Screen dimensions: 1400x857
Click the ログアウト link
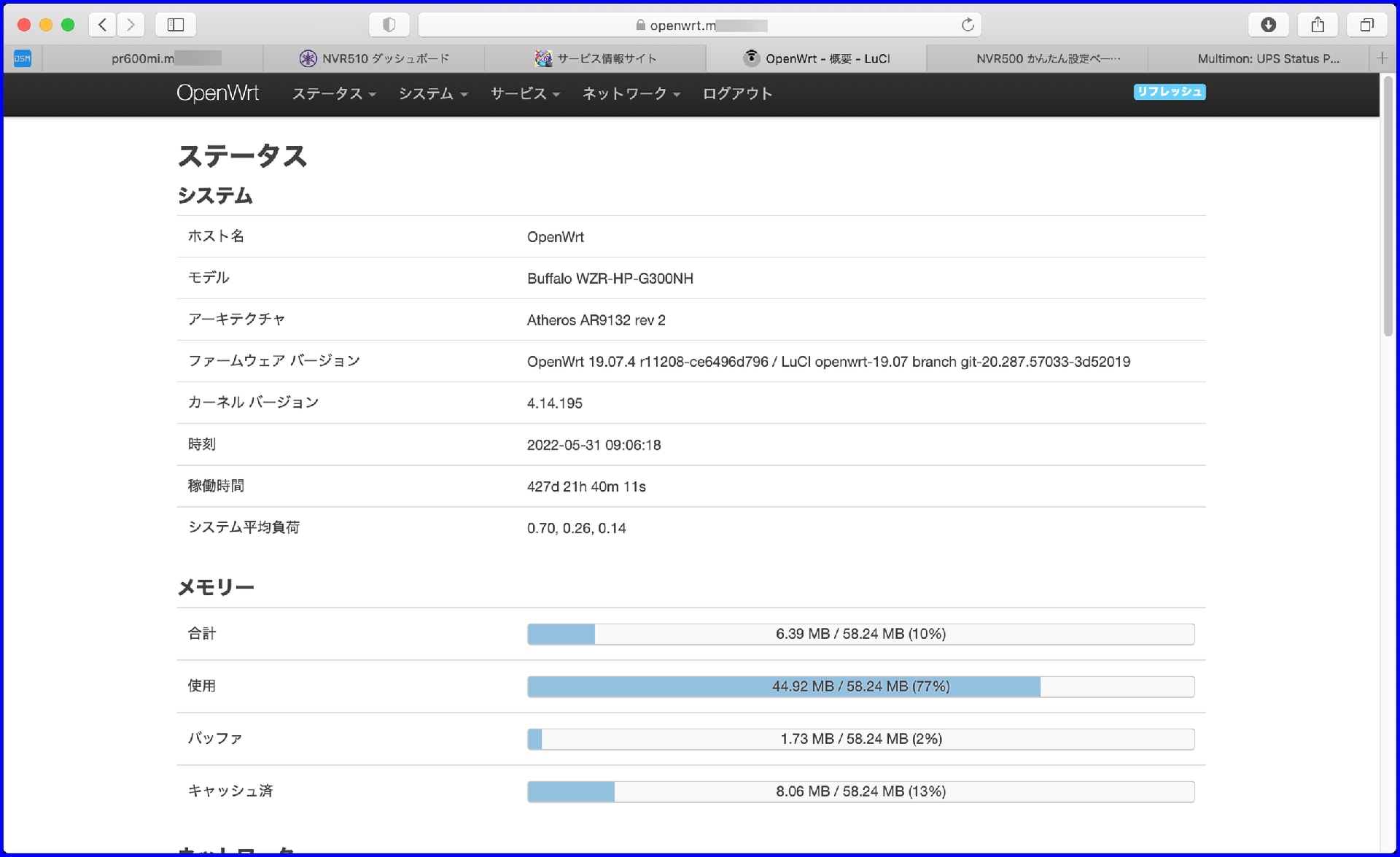coord(737,93)
